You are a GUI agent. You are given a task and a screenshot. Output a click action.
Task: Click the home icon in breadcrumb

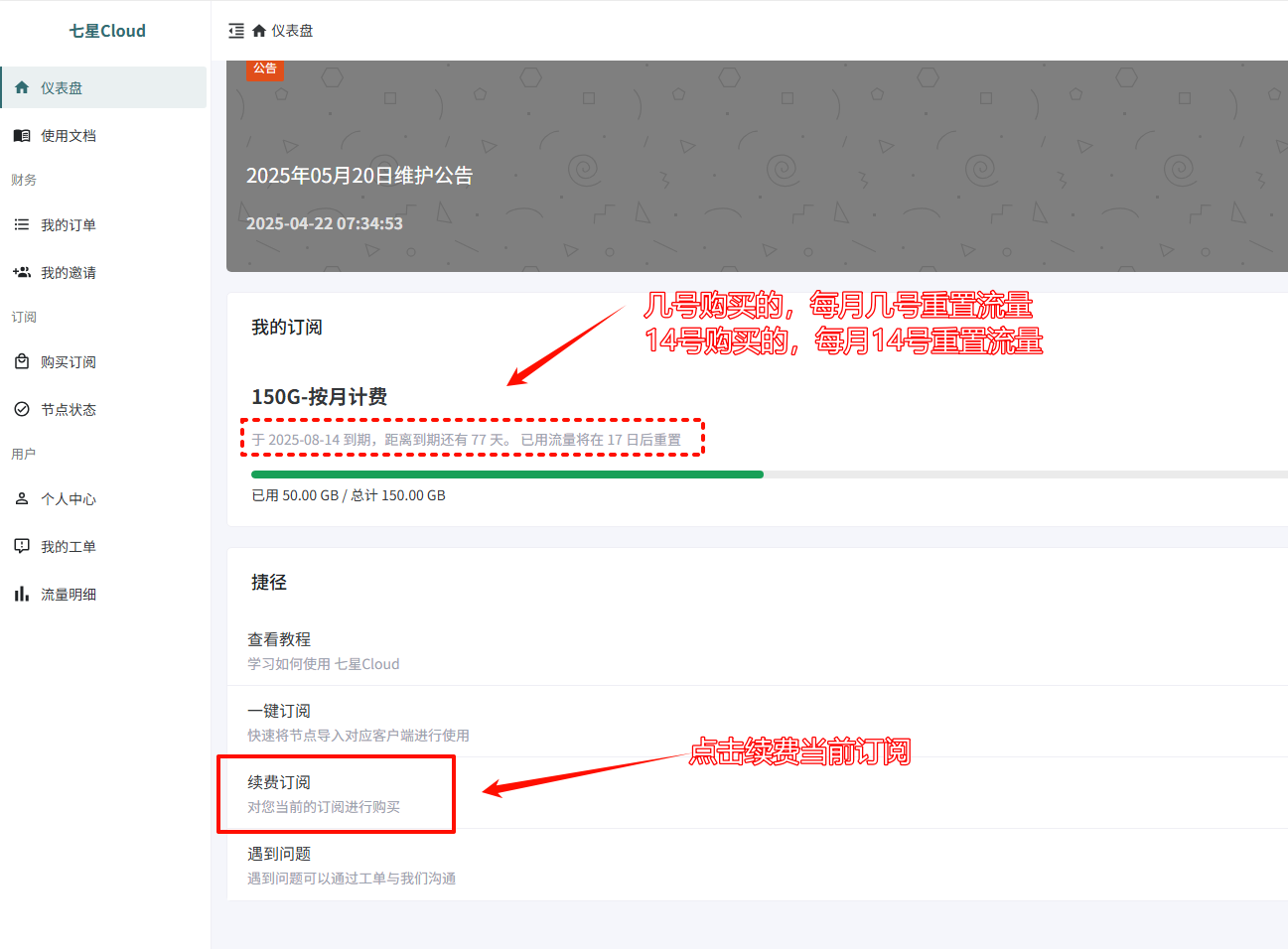tap(259, 31)
